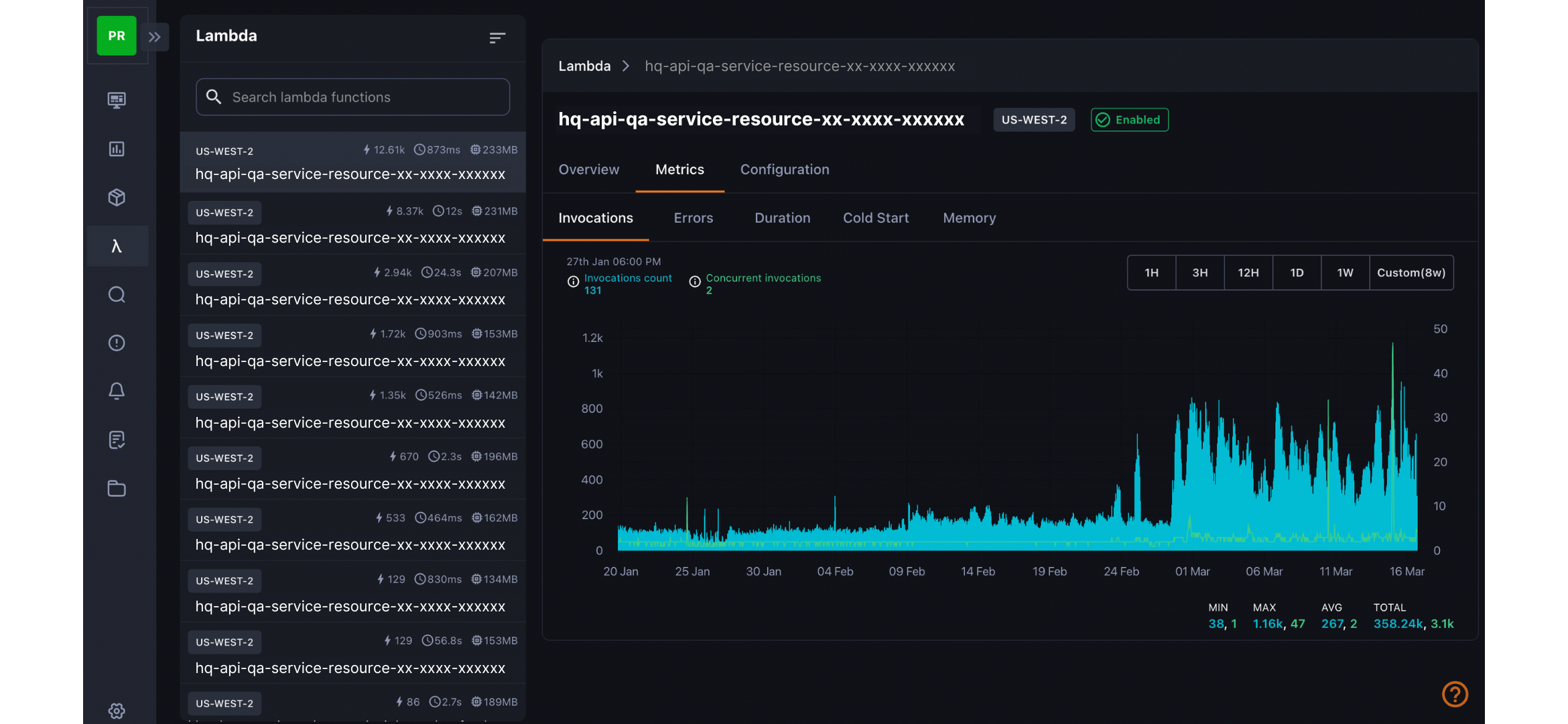Set time range to 3H
This screenshot has width=1568, height=724.
click(x=1199, y=273)
